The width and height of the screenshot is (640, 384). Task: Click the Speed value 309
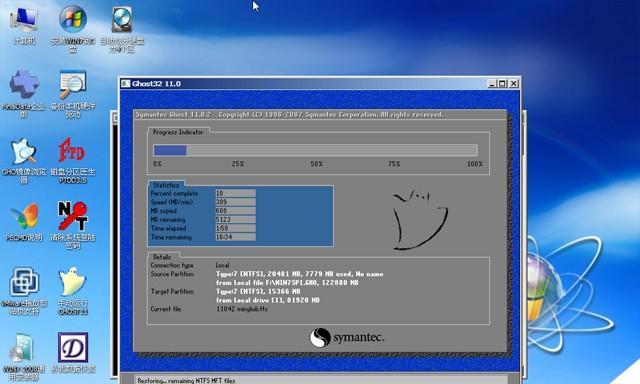click(x=236, y=202)
